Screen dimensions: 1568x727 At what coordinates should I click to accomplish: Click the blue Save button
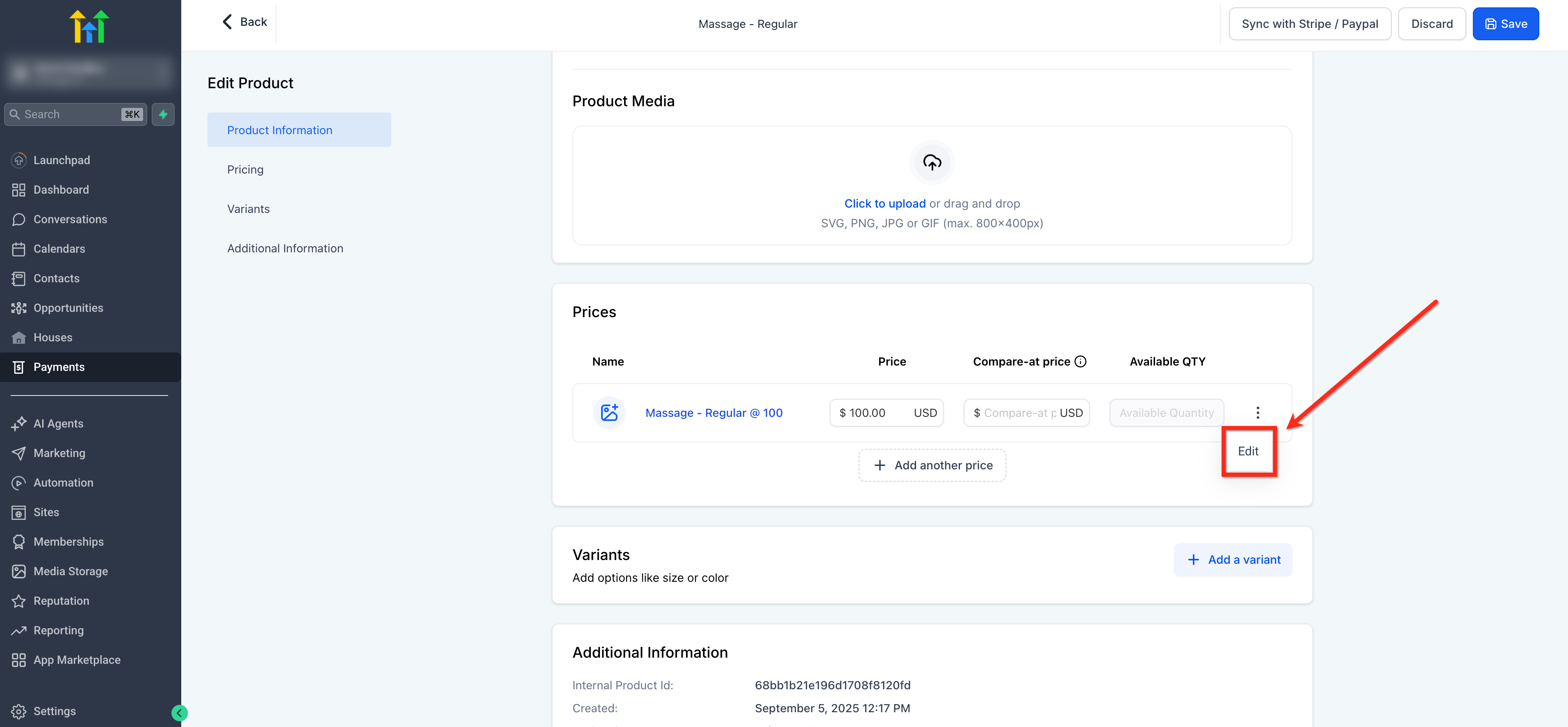[x=1505, y=24]
